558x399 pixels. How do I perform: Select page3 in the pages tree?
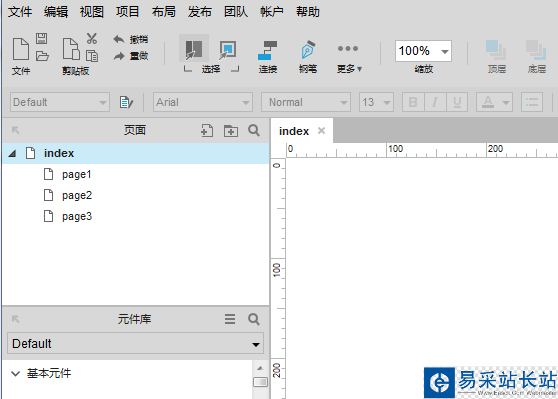click(x=77, y=216)
